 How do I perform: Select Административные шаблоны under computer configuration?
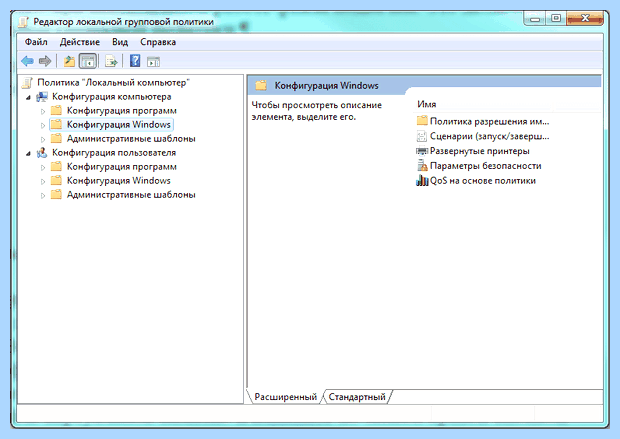[x=131, y=139]
